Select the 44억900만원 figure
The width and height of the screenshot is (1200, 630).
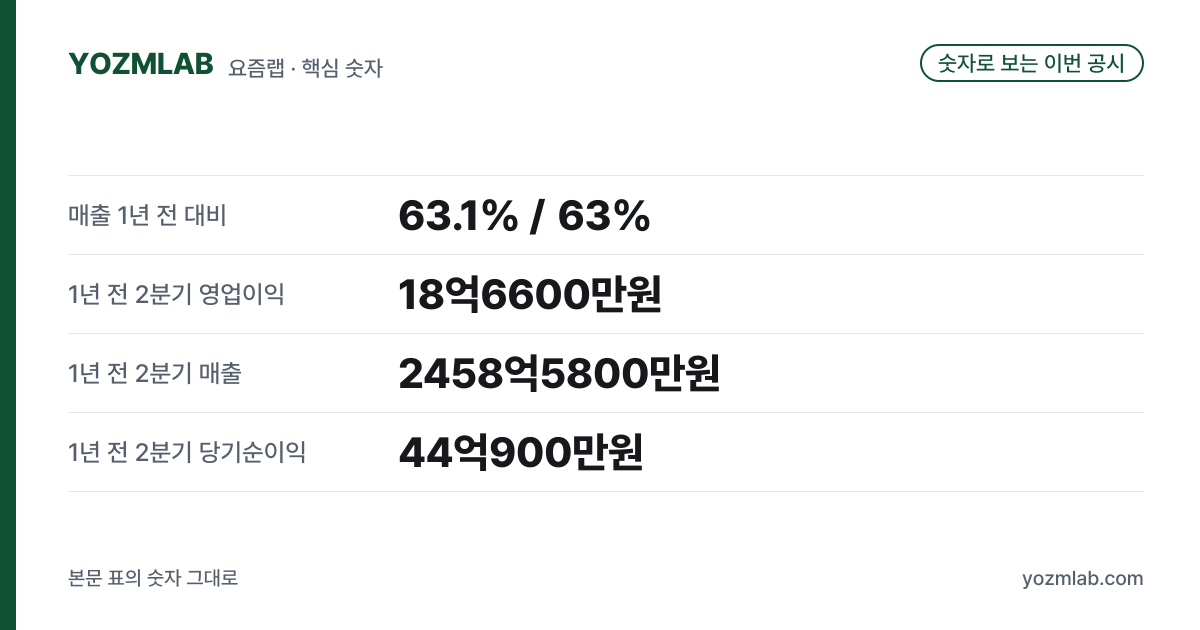[x=520, y=452]
